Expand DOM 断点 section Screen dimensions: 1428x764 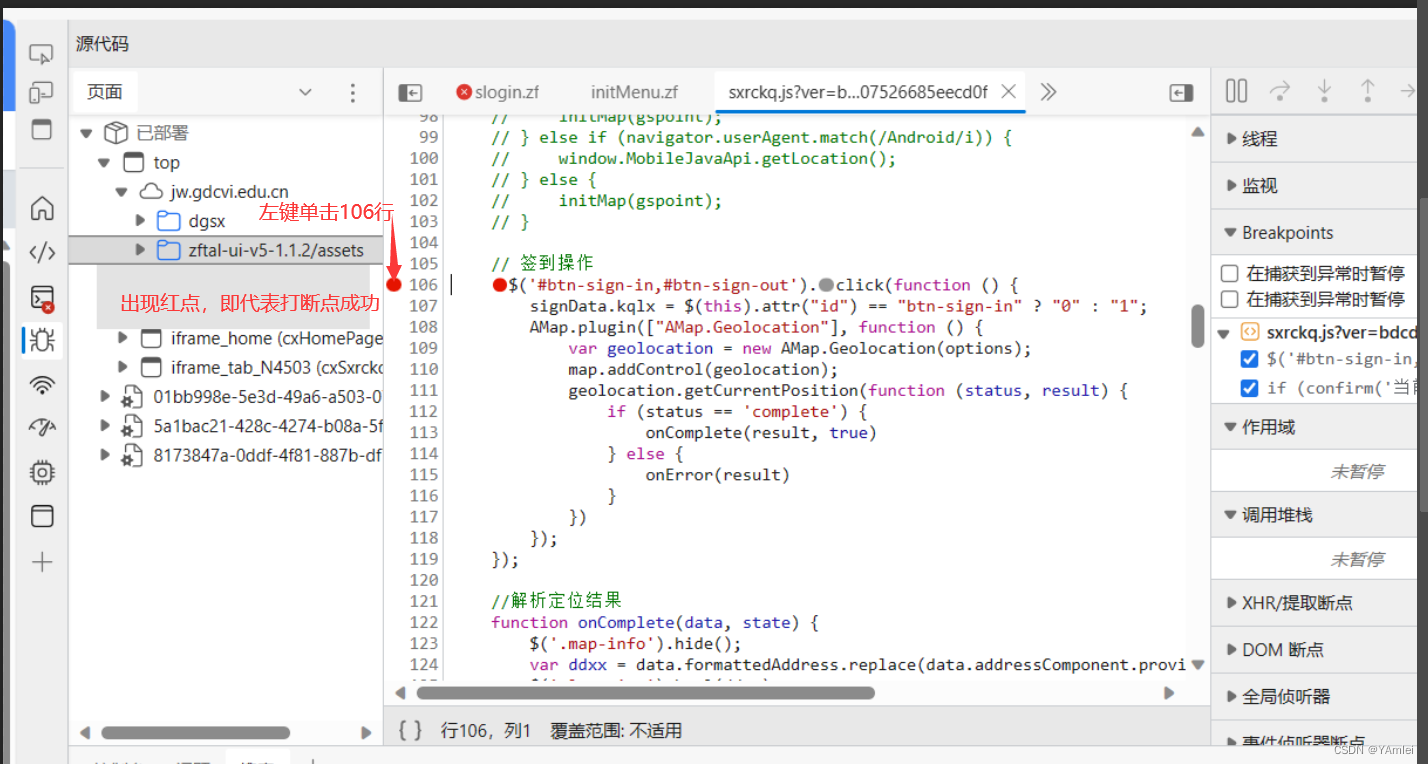click(x=1231, y=650)
